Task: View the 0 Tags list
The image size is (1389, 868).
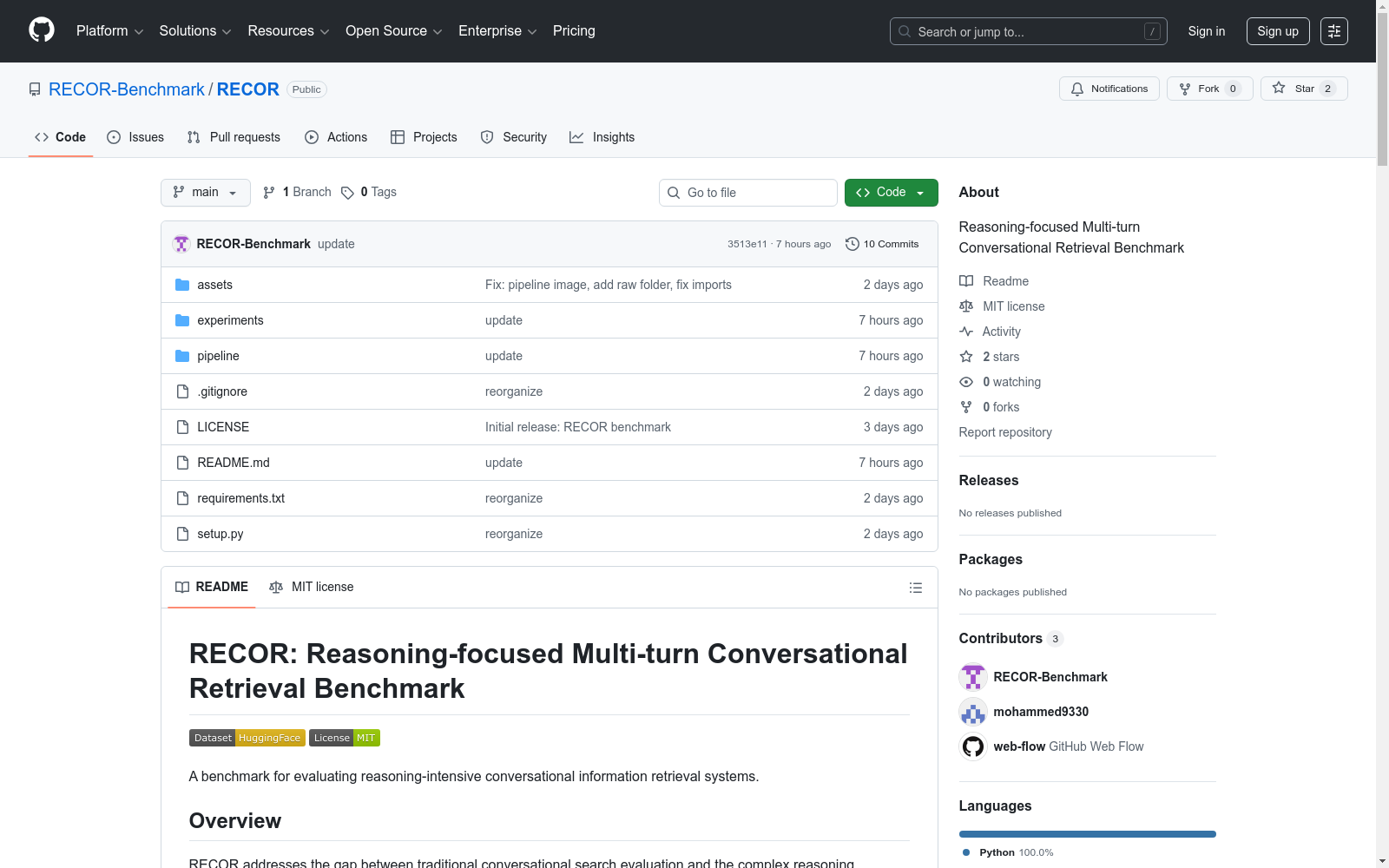Action: pyautogui.click(x=369, y=193)
